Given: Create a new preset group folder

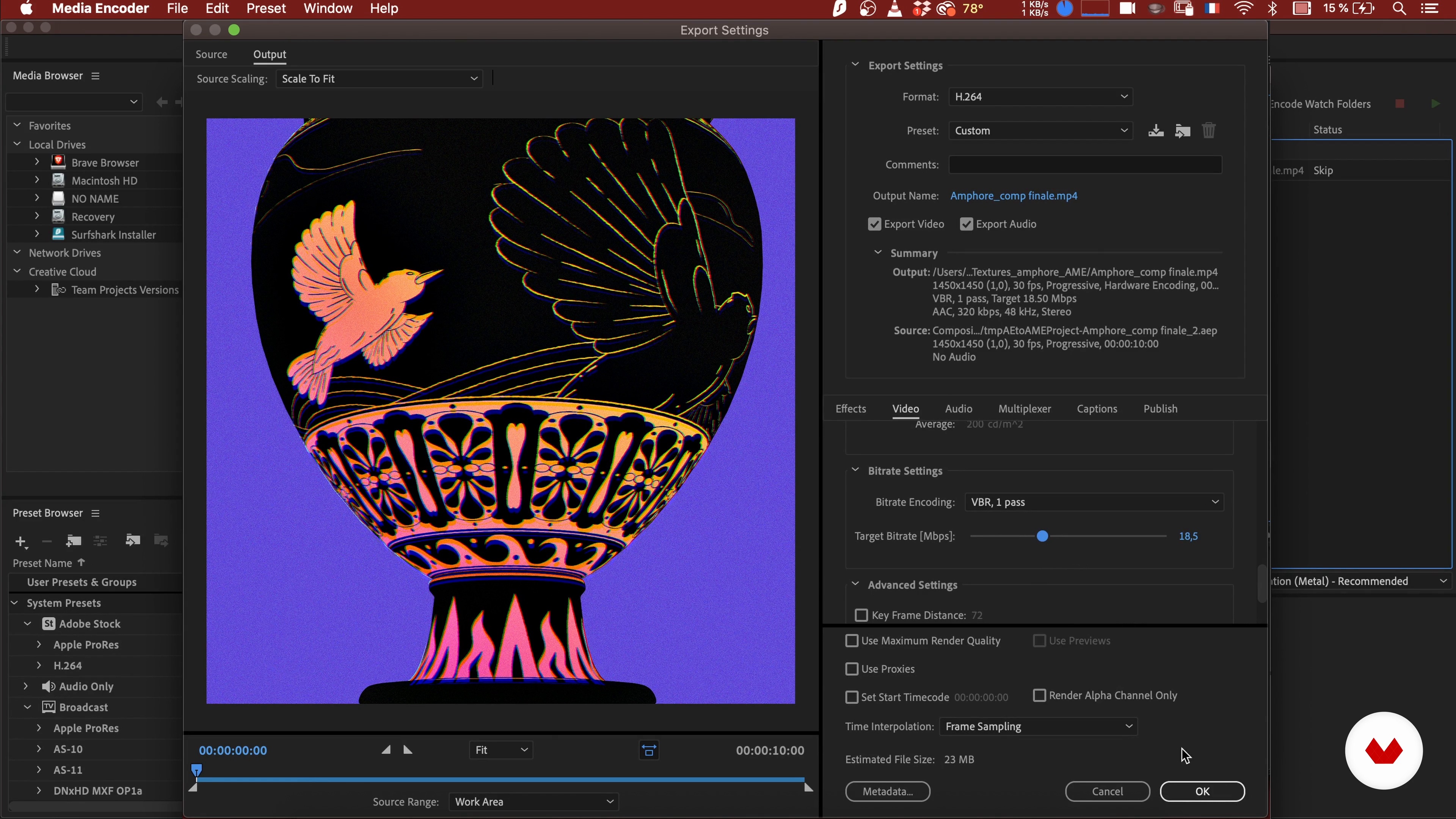Looking at the screenshot, I should click(x=74, y=541).
